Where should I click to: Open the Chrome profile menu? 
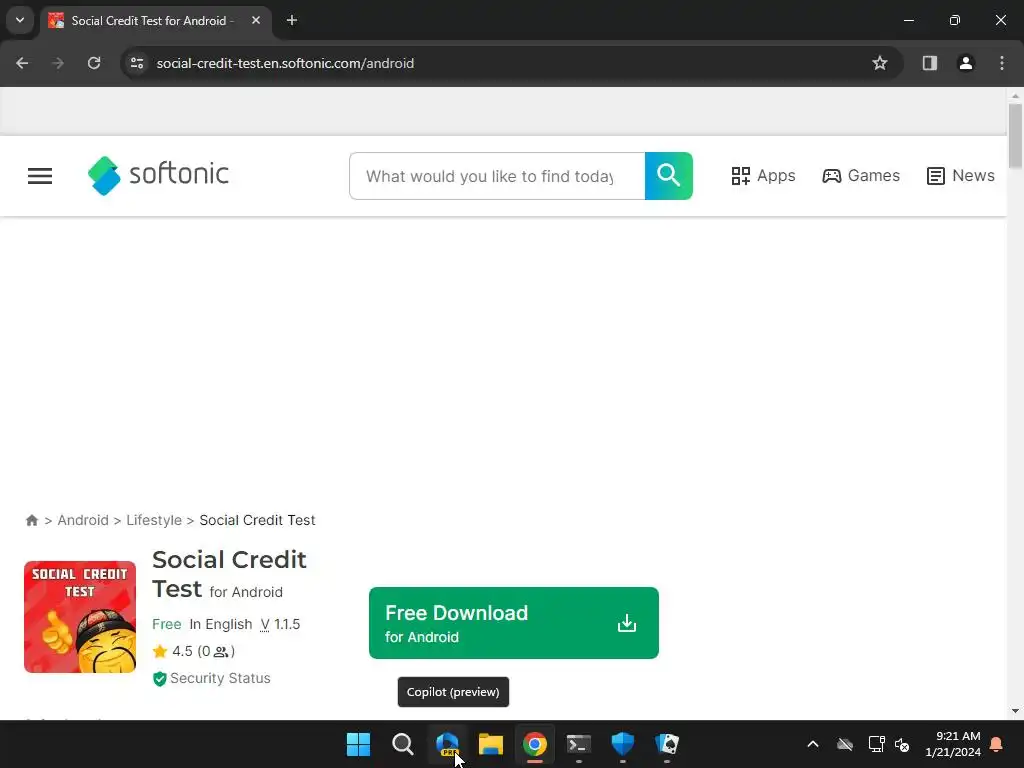[966, 63]
